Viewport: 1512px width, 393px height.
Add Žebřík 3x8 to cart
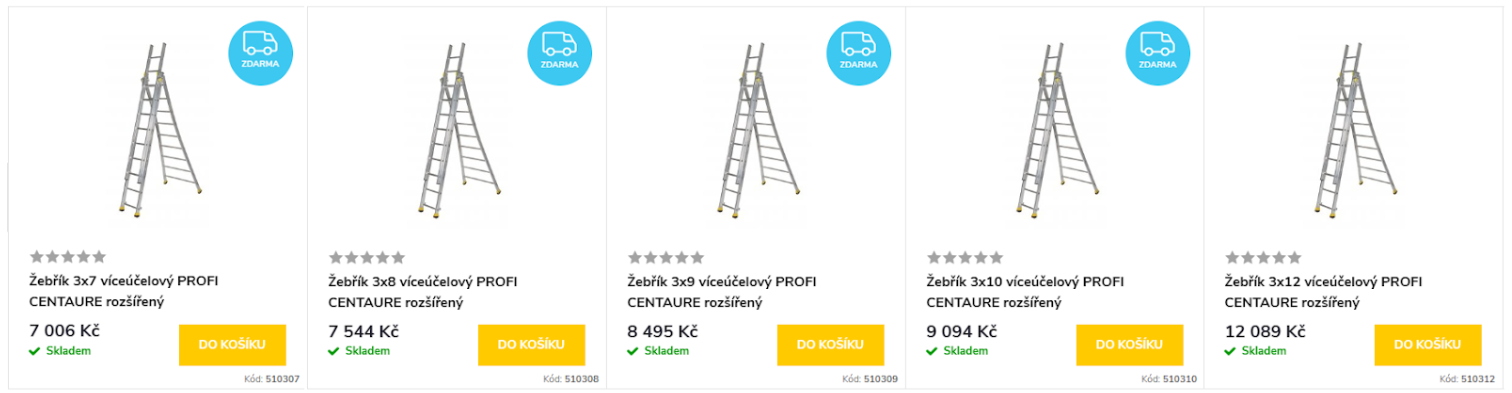531,345
